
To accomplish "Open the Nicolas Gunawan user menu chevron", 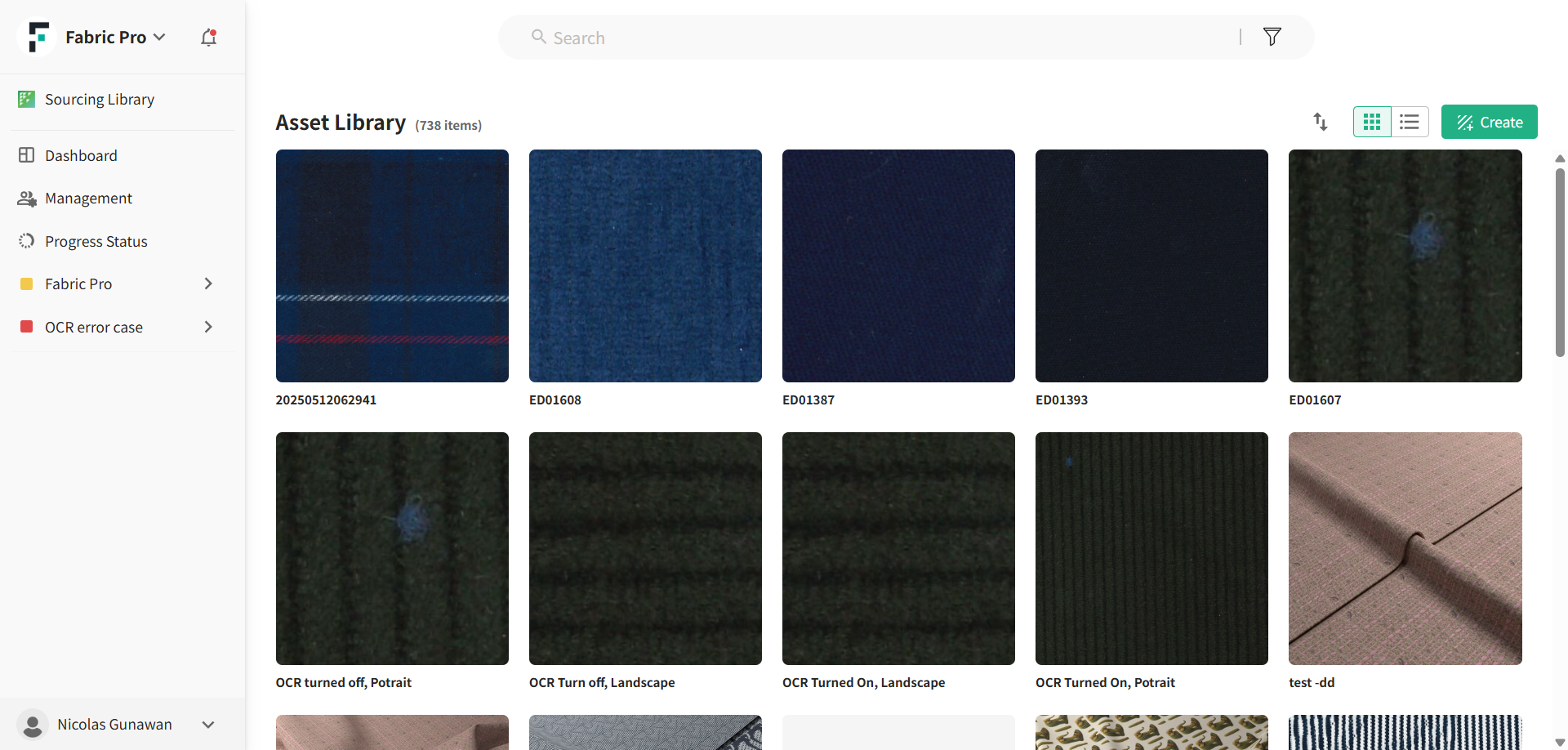I will 208,725.
